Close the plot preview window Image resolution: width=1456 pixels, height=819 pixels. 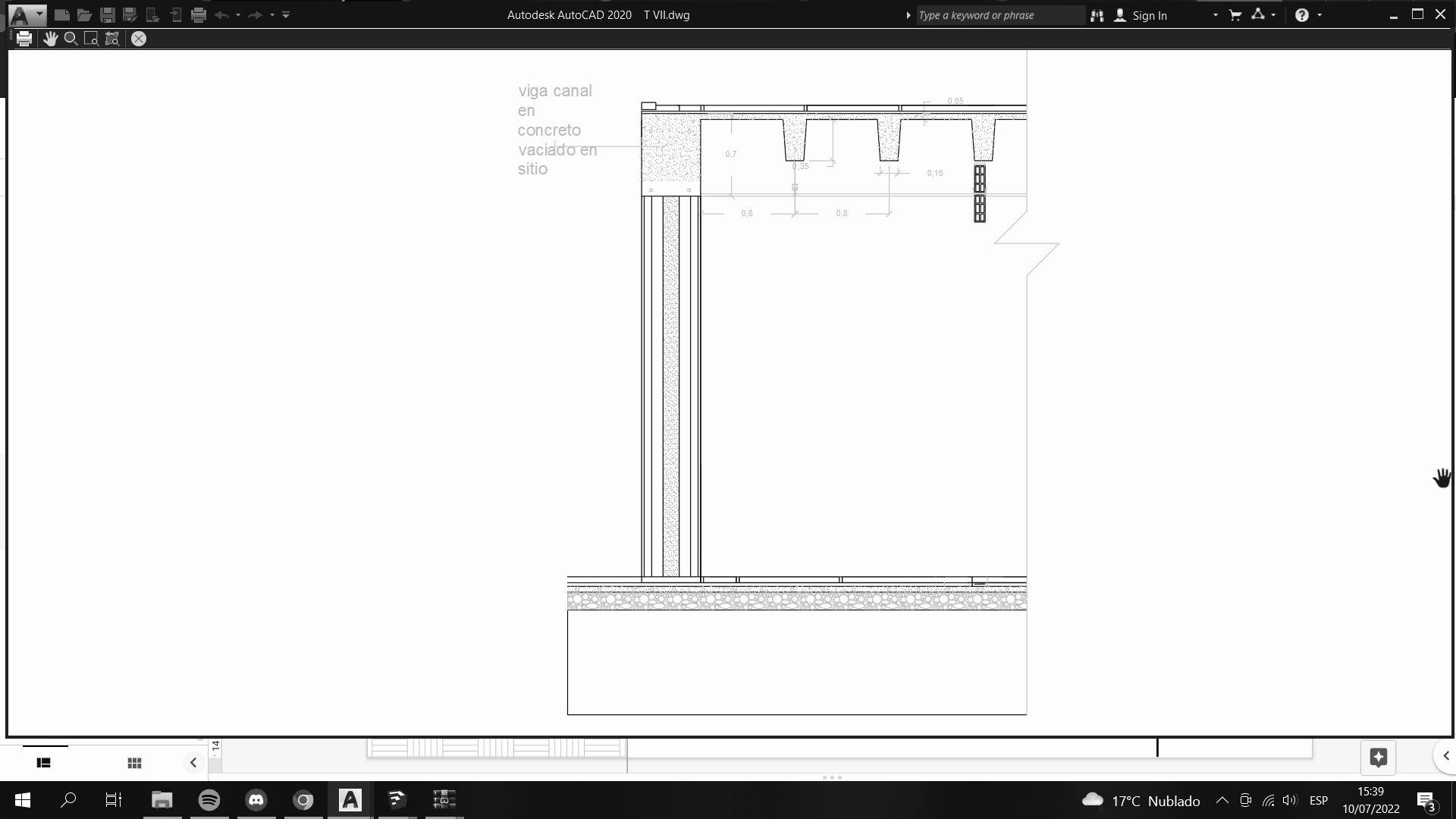click(x=138, y=39)
